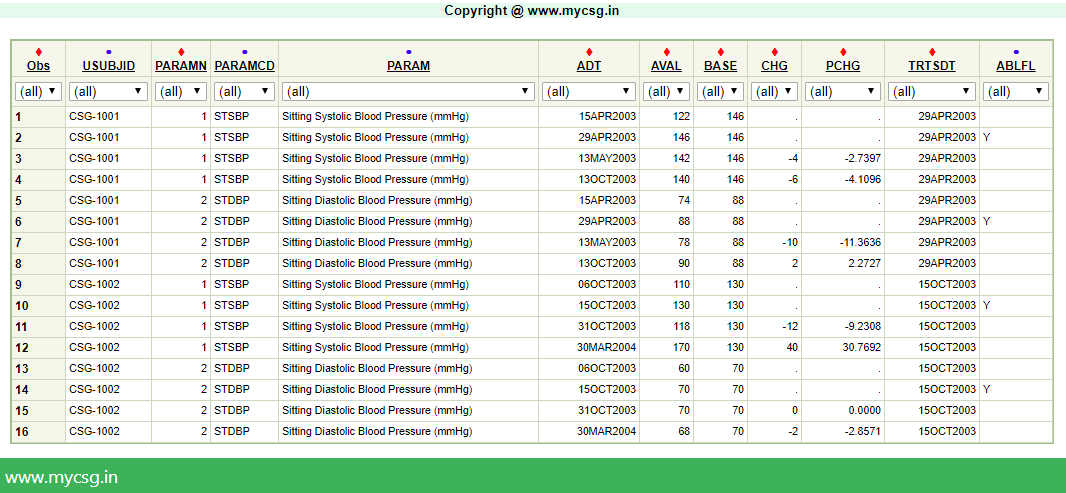Viewport: 1066px width, 493px height.
Task: Click the blue dot icon above PARAM
Action: coord(408,52)
